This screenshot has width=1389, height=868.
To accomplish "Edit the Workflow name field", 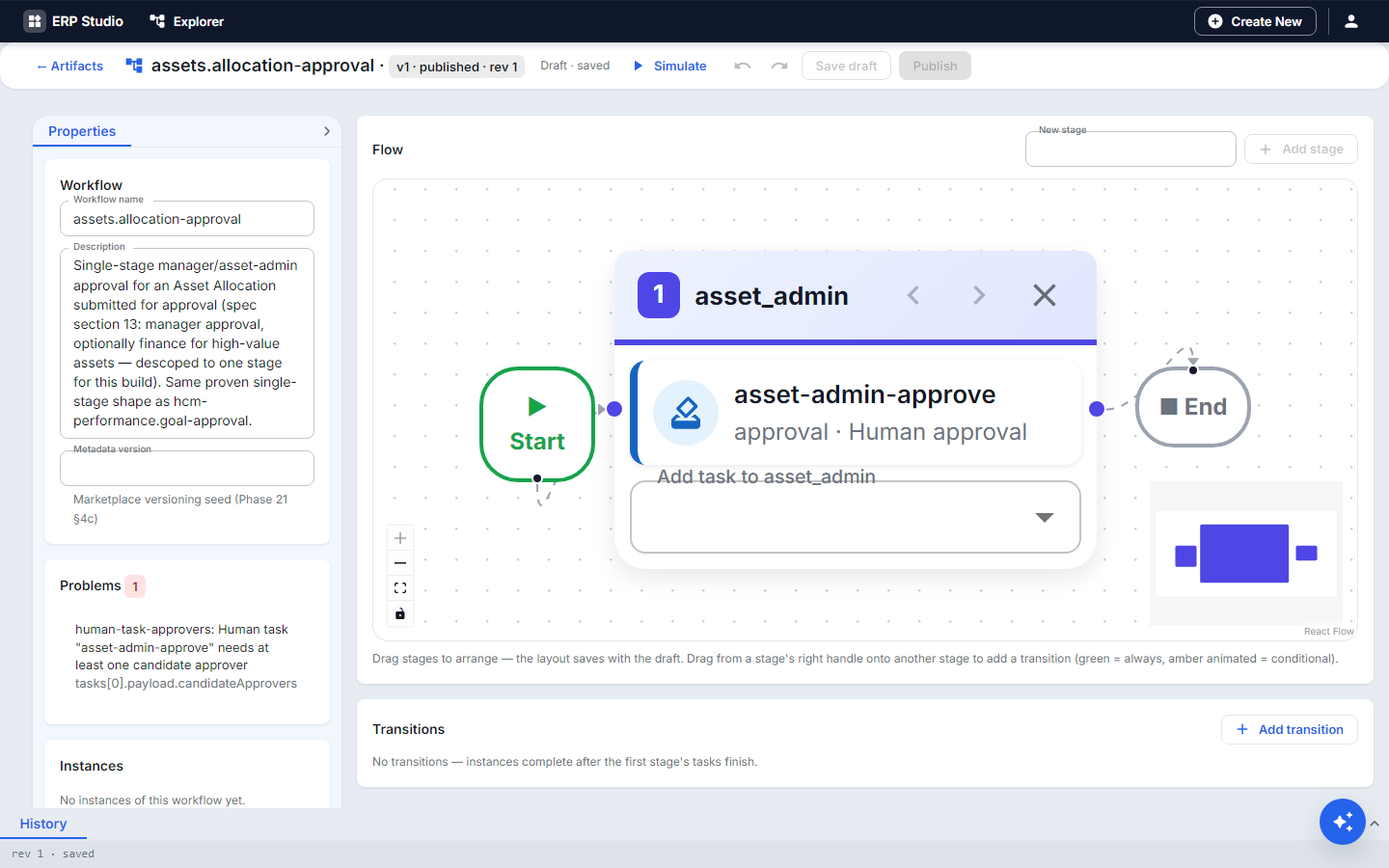I will (x=187, y=219).
